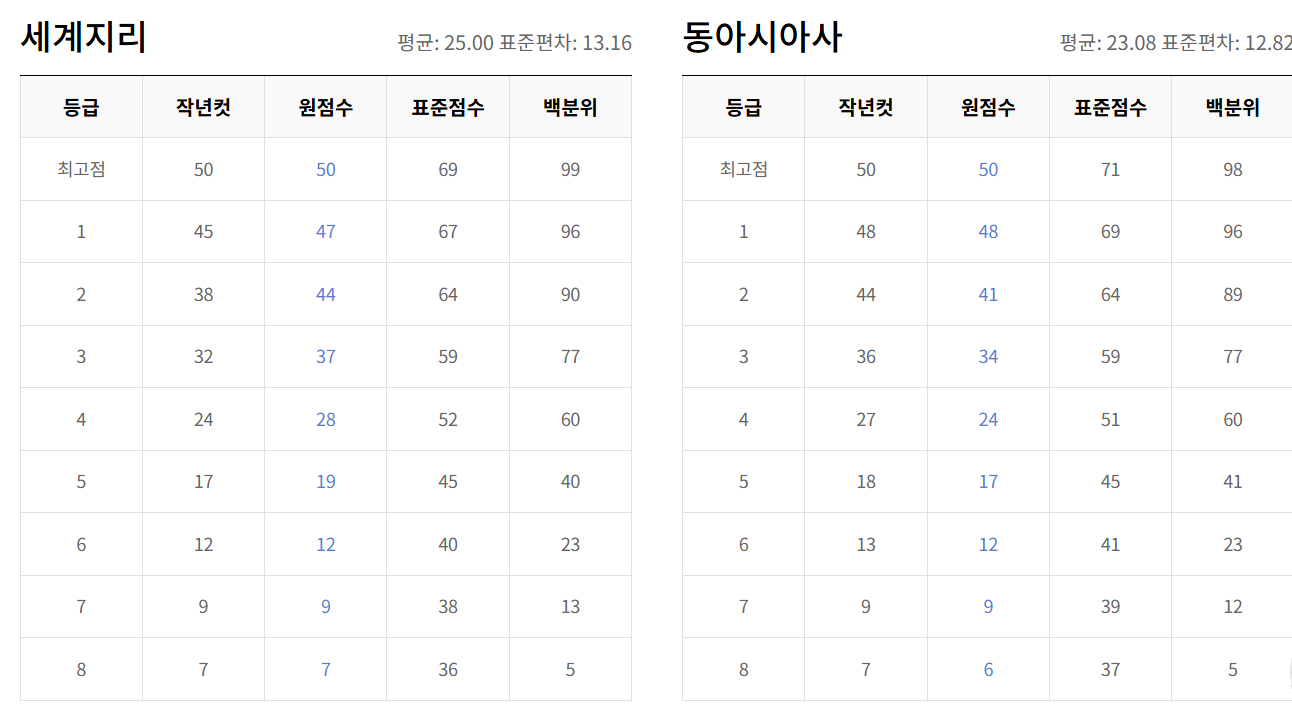Viewport: 1292px width, 715px height.
Task: Click blue 원점수 44 for 세계지리 grade 2
Action: [x=324, y=294]
